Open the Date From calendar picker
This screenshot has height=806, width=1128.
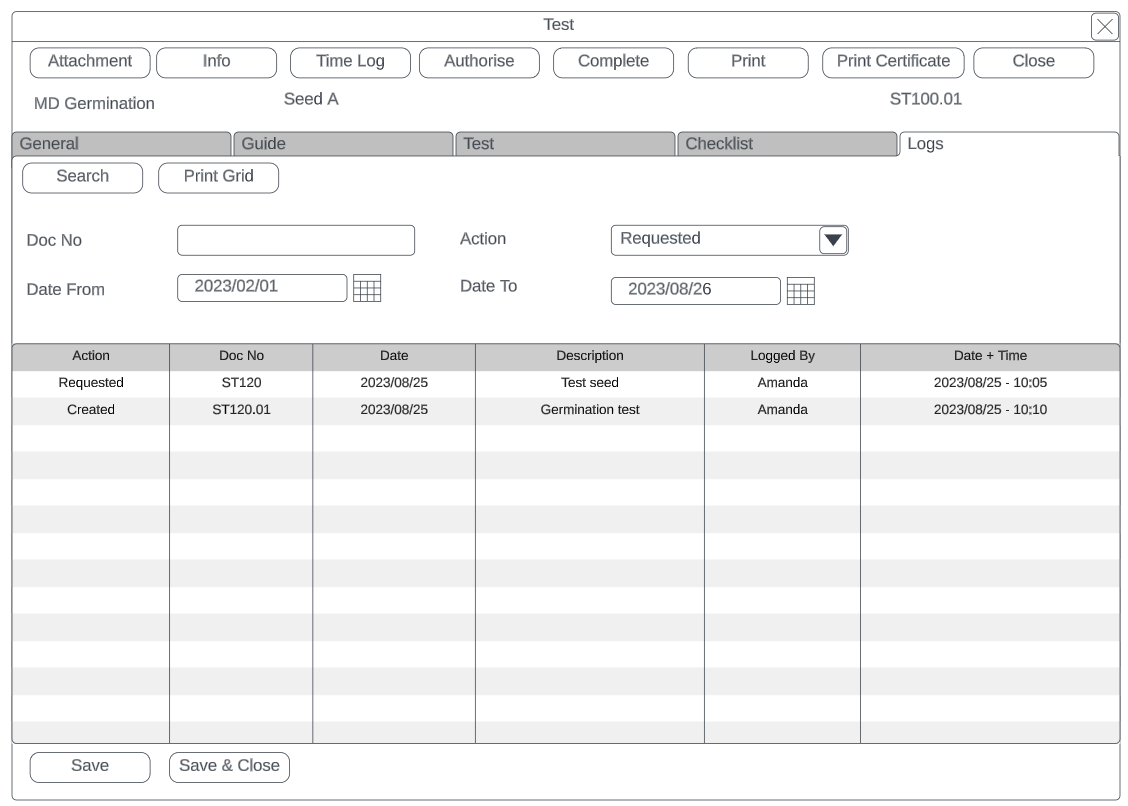pyautogui.click(x=368, y=288)
